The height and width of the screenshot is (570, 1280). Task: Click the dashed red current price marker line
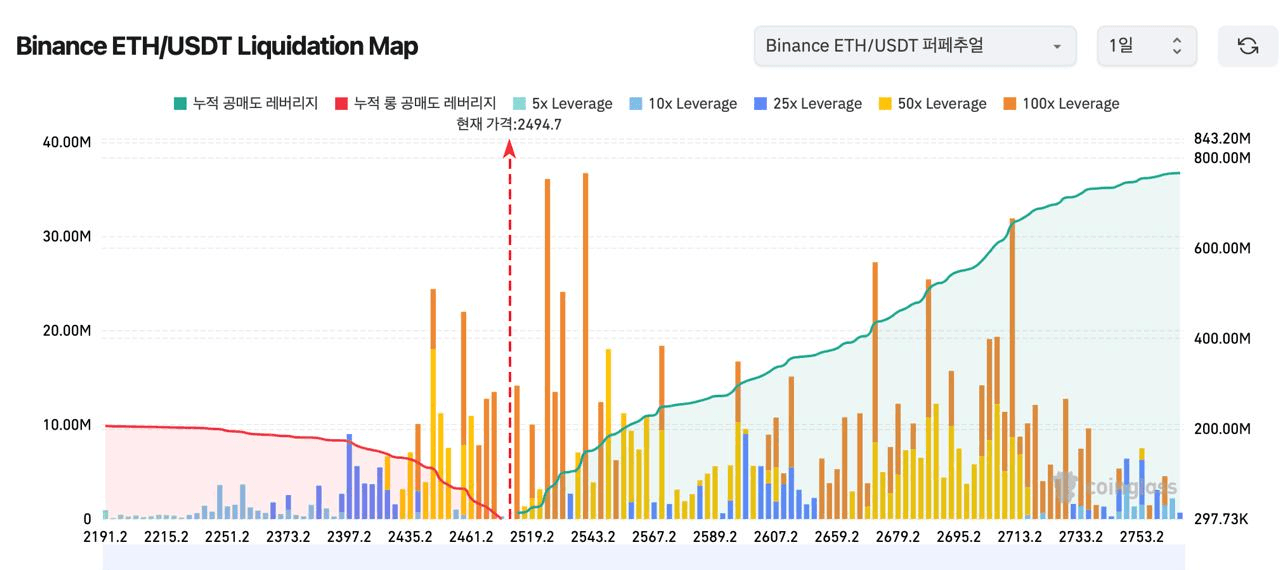510,330
